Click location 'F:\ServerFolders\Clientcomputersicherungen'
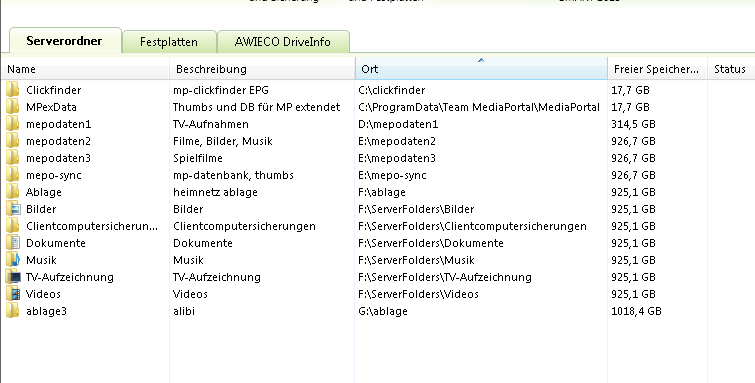Viewport: 755px width, 383px height. click(472, 226)
